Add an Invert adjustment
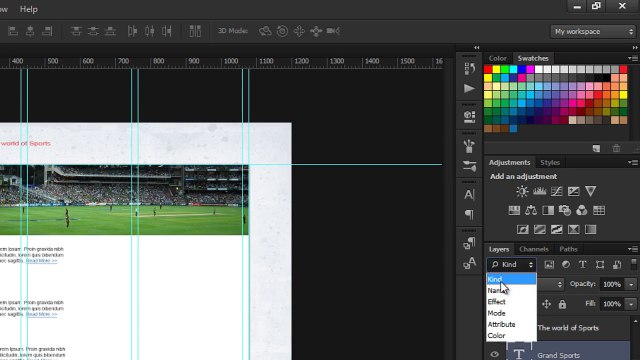 coord(522,229)
